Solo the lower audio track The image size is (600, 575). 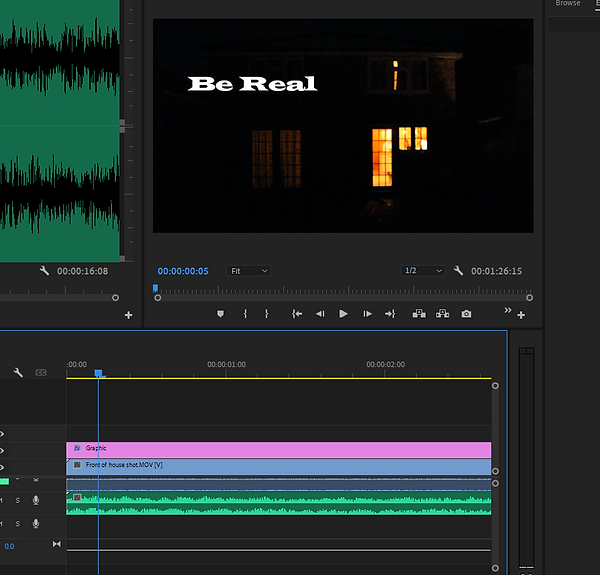click(x=18, y=523)
